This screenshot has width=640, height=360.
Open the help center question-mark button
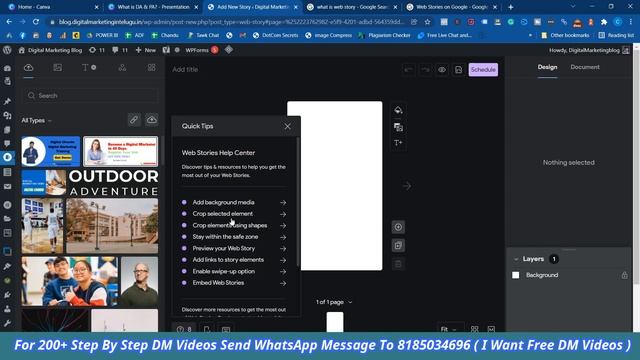coord(184,329)
